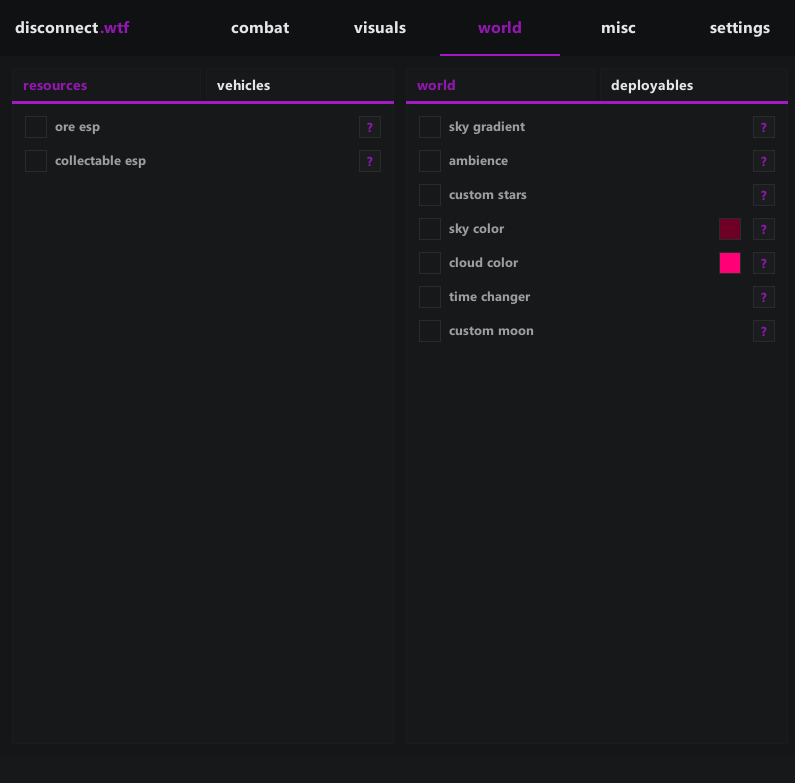
Task: Check the collectable esp option
Action: pos(36,161)
